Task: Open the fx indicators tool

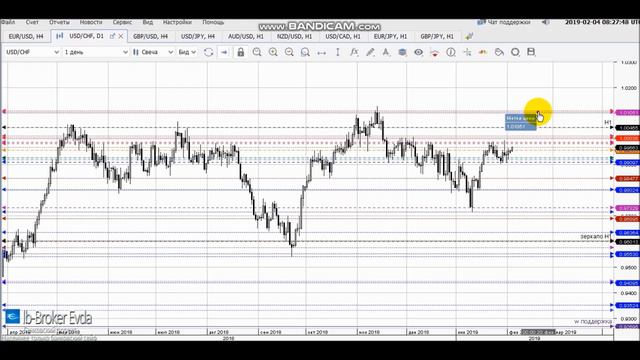Action: (354, 52)
